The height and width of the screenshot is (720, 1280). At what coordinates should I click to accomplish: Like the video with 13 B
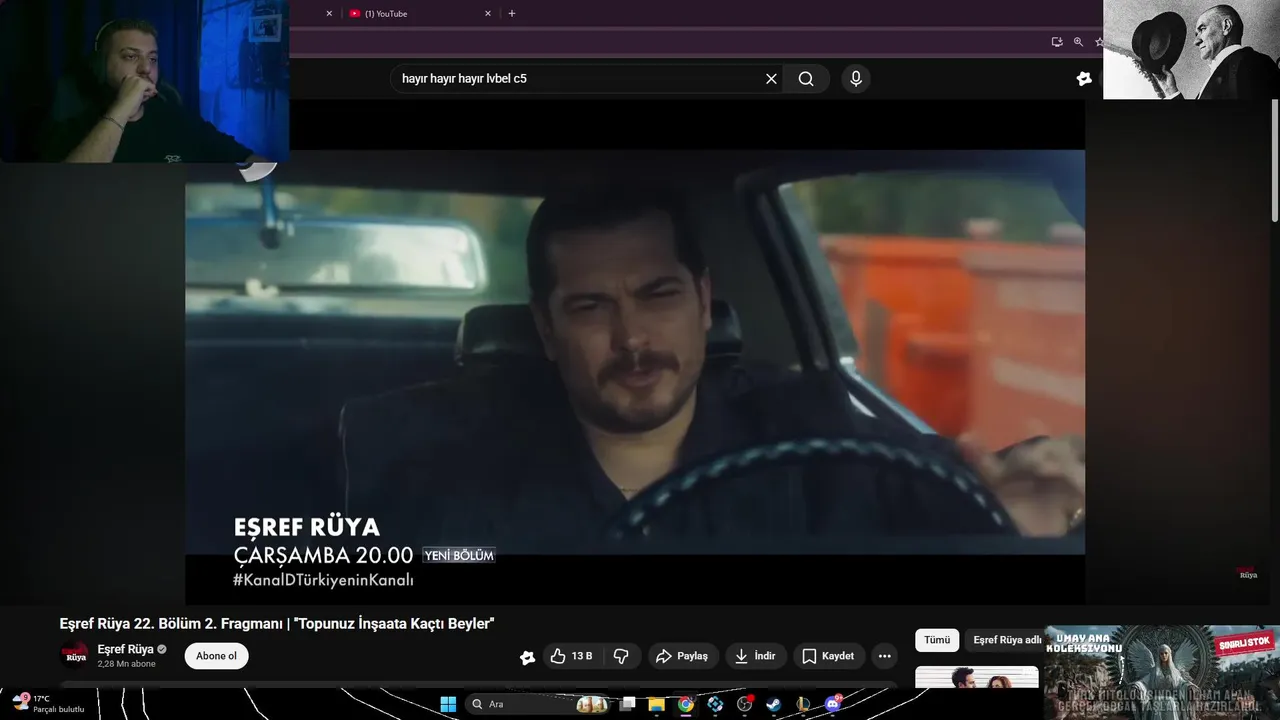coord(571,656)
